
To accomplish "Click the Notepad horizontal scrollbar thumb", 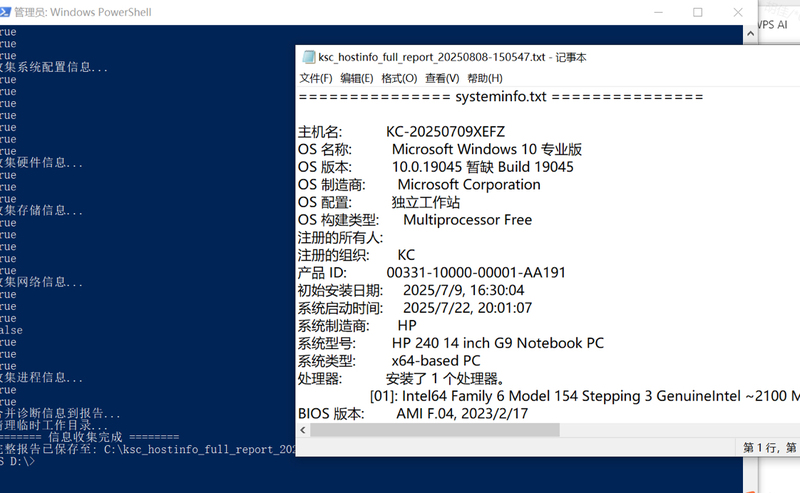I will pos(435,430).
